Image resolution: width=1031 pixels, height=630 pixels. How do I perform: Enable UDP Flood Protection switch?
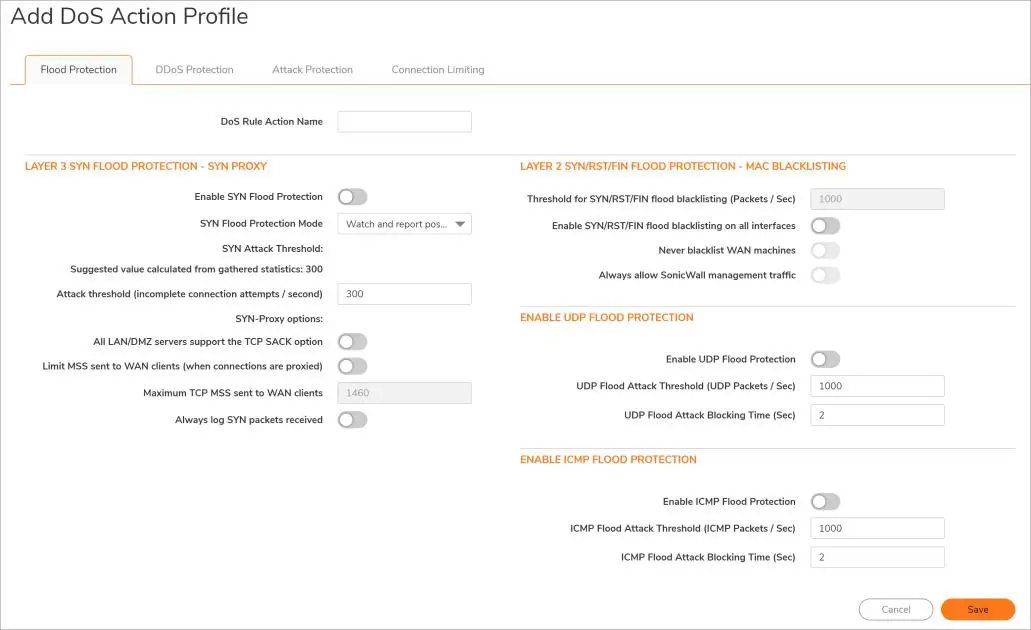825,359
